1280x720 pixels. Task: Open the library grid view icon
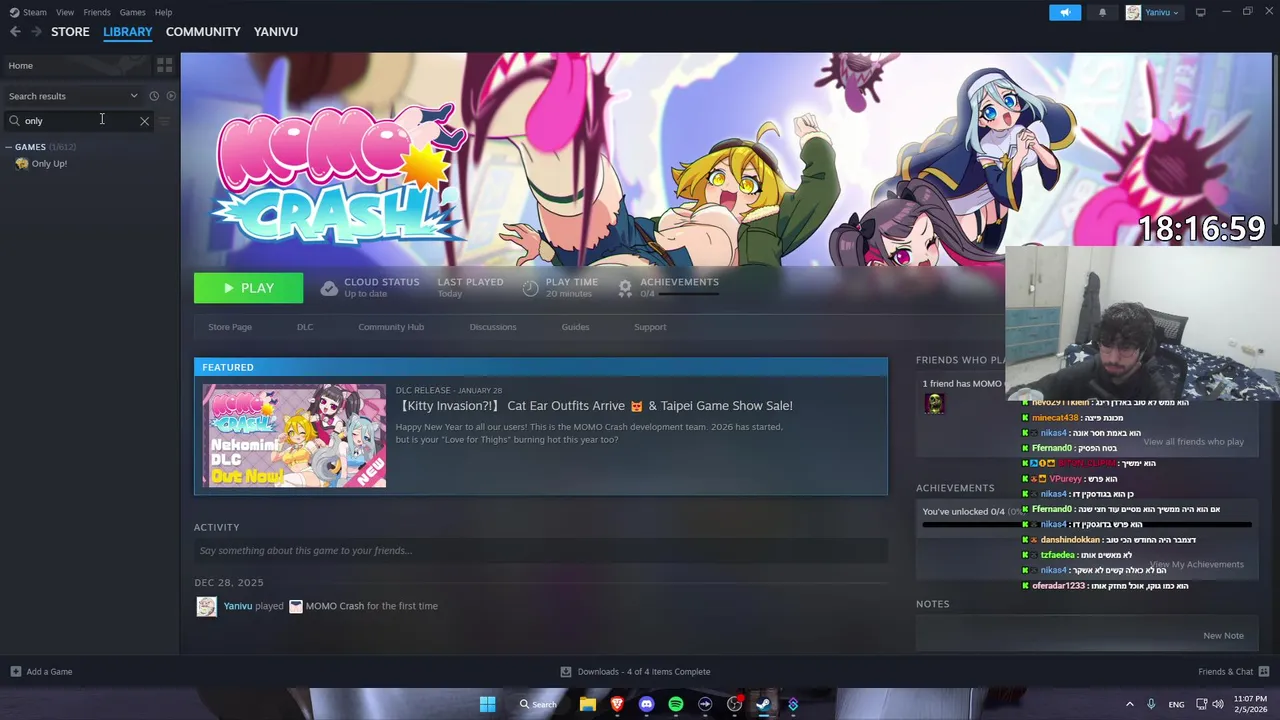tap(165, 65)
